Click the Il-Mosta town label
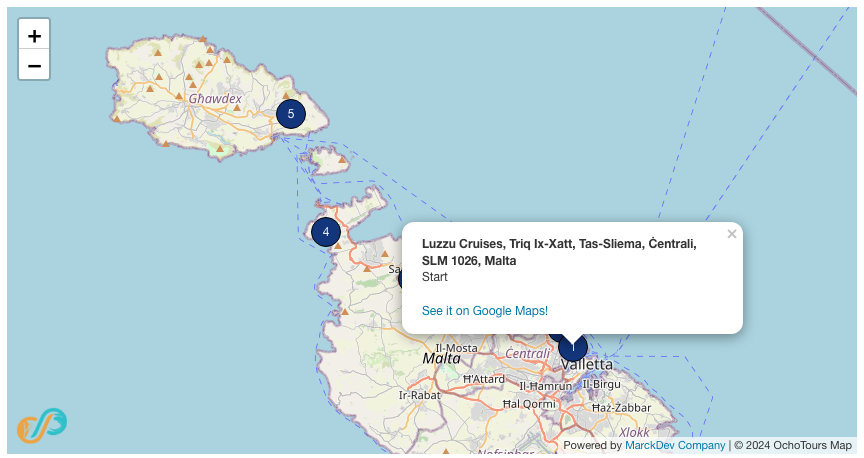Viewport: 864px width, 458px height. (x=456, y=347)
